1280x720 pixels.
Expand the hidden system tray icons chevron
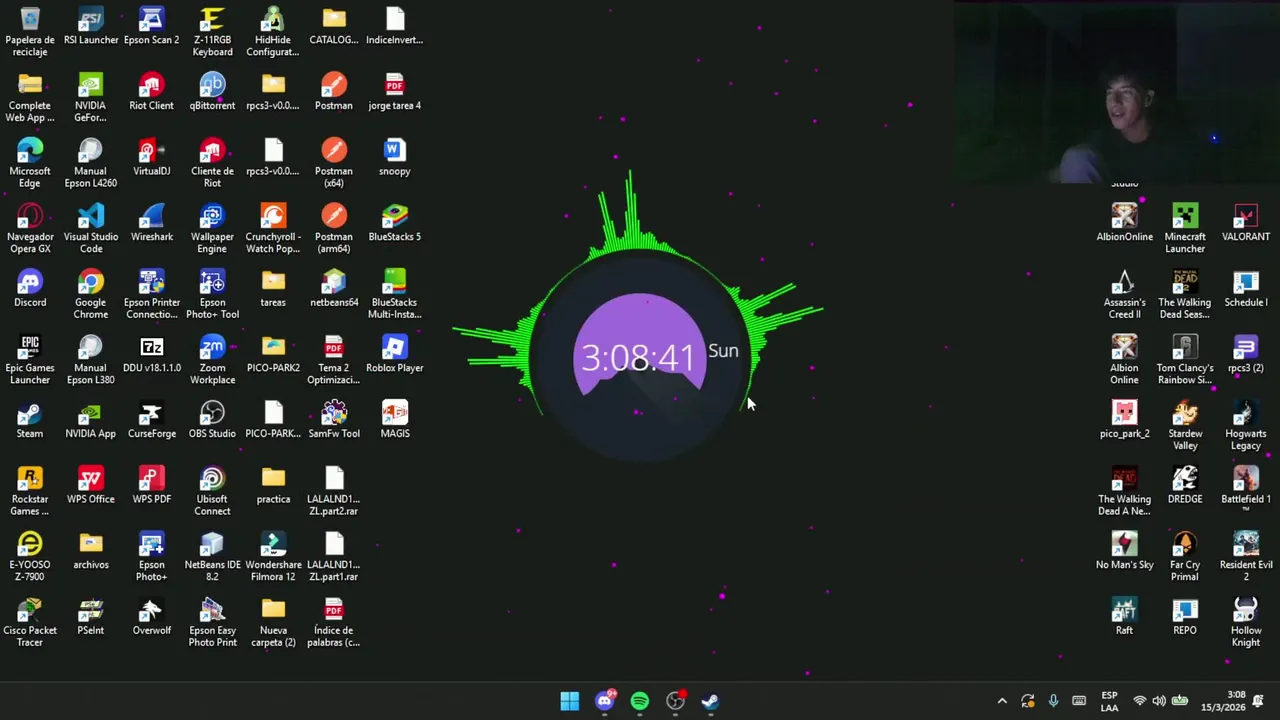click(x=1002, y=701)
